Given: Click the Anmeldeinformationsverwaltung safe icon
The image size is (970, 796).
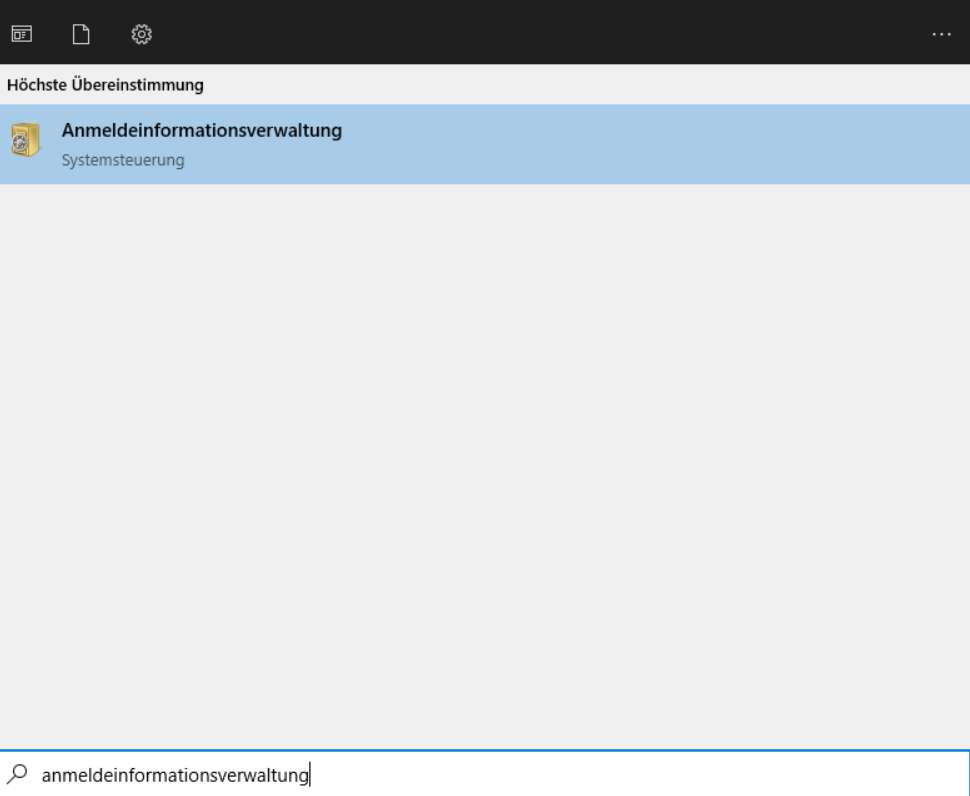Looking at the screenshot, I should tap(25, 139).
